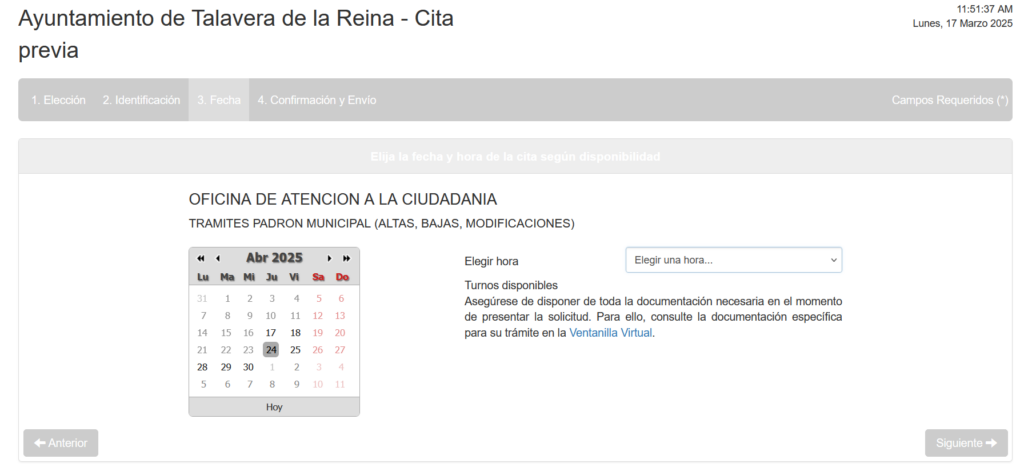The image size is (1024, 467).
Task: Go back with the Anterior button
Action: pyautogui.click(x=61, y=443)
